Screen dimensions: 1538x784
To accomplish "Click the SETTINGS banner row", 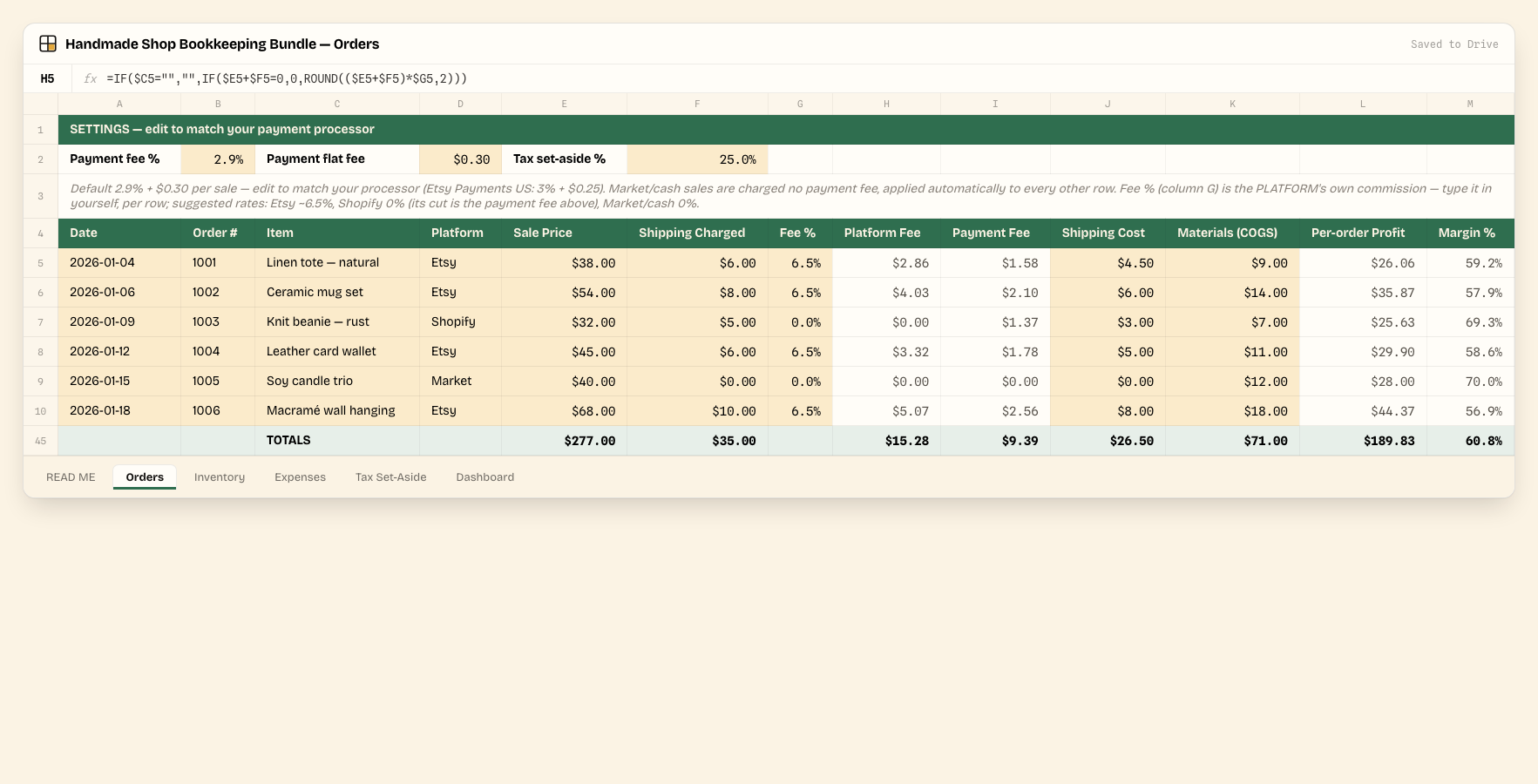I will (x=786, y=130).
